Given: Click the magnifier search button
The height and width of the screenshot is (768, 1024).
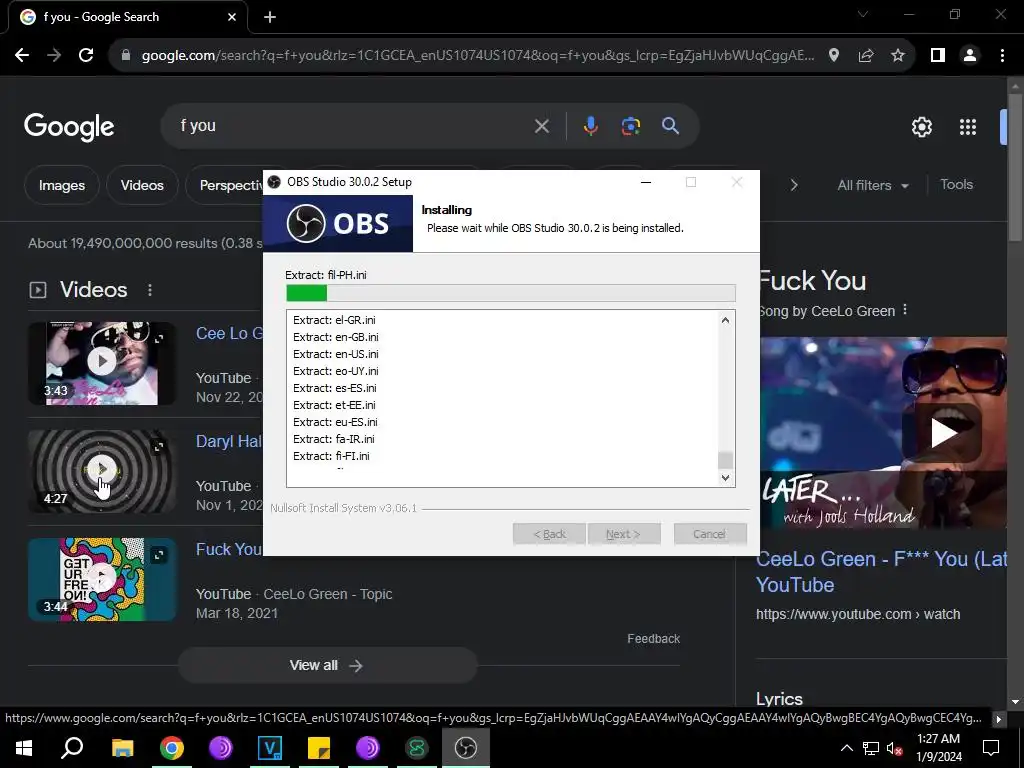Looking at the screenshot, I should [x=671, y=126].
